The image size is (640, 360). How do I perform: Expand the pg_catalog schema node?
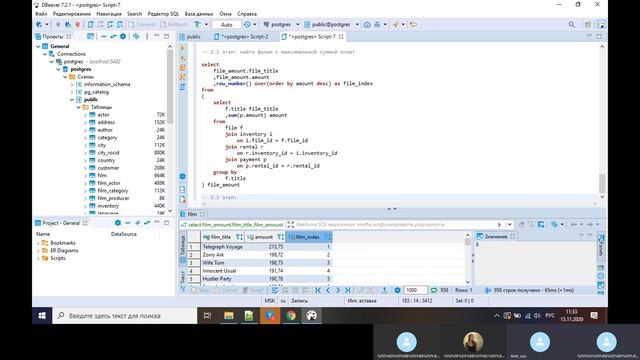click(72, 92)
